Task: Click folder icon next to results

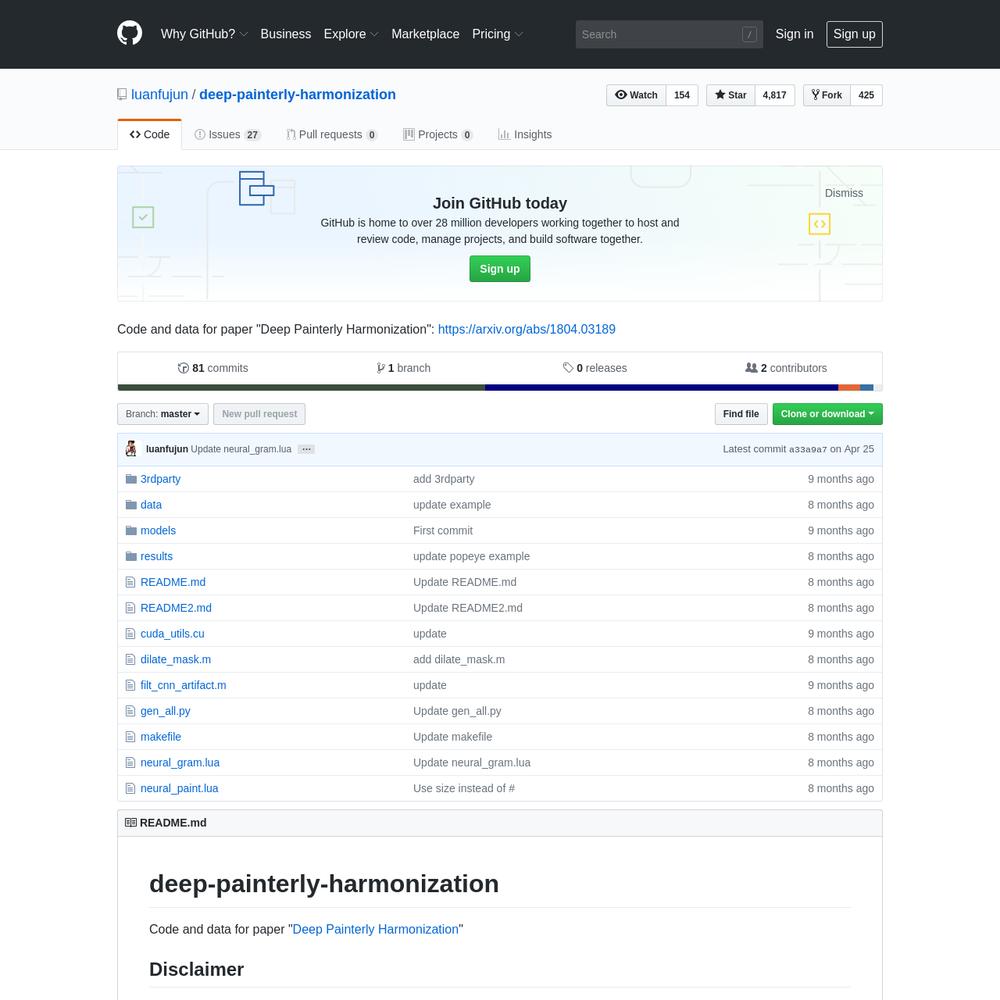Action: click(x=131, y=556)
